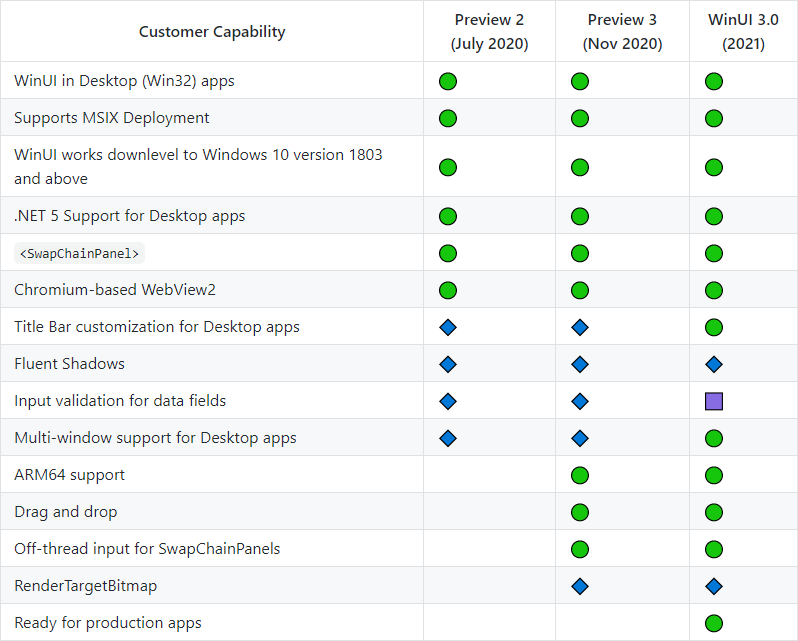
Task: Select the Preview 2 (July 2020) header
Action: 489,32
